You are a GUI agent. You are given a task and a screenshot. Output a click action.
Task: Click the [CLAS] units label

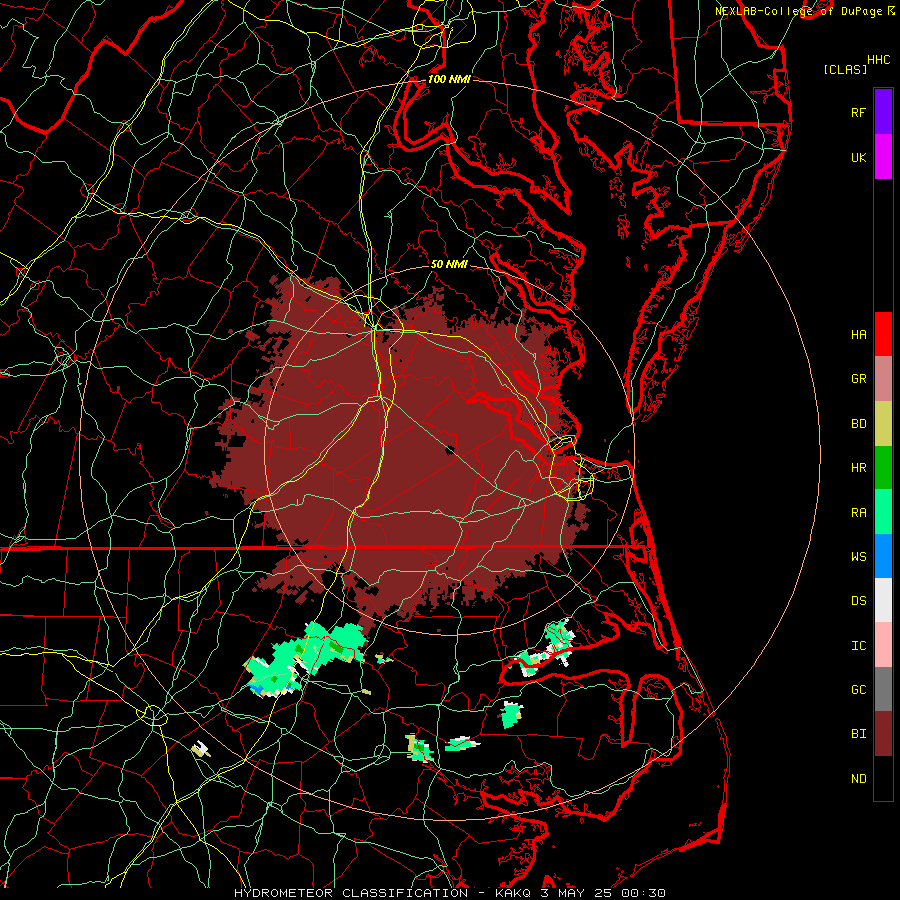click(x=845, y=69)
